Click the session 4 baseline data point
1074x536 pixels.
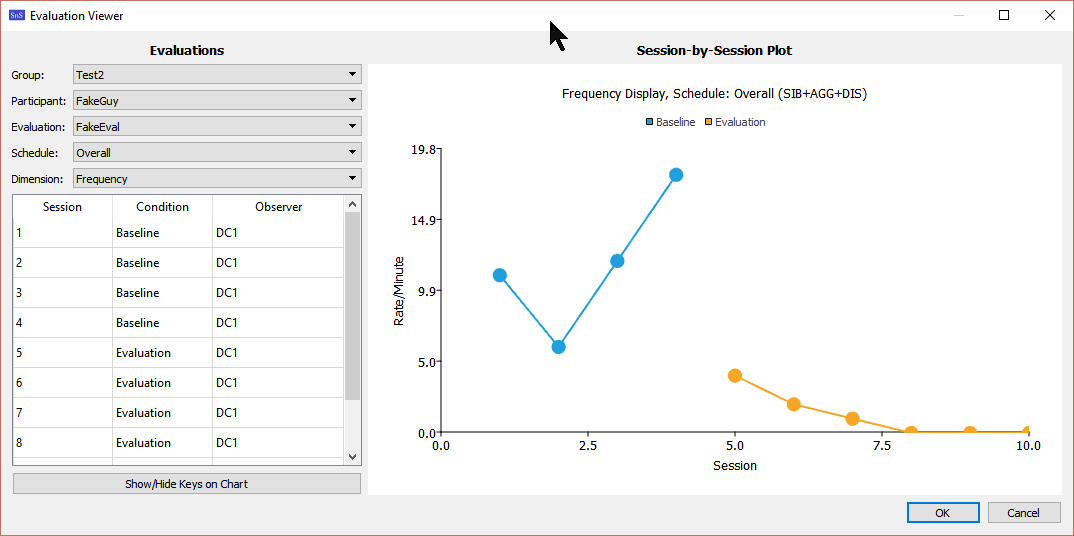click(x=676, y=175)
